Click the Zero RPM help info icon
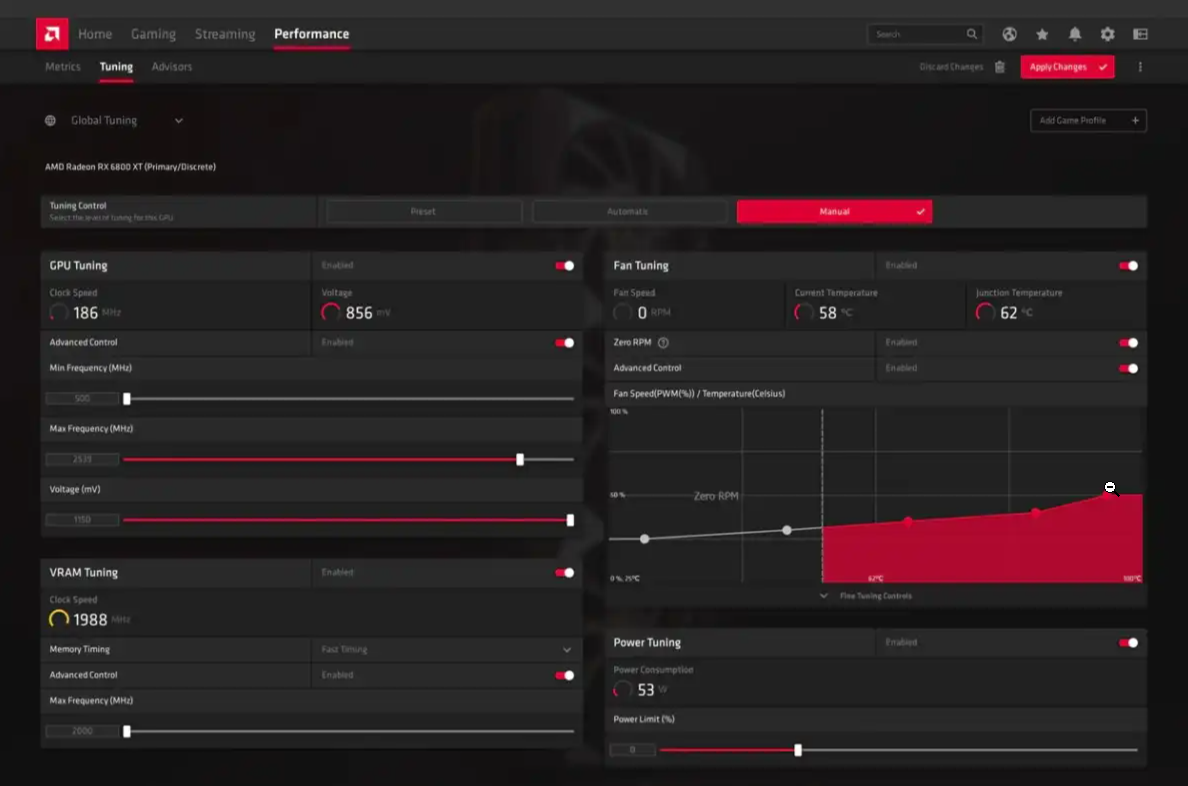This screenshot has height=786, width=1188. point(663,343)
